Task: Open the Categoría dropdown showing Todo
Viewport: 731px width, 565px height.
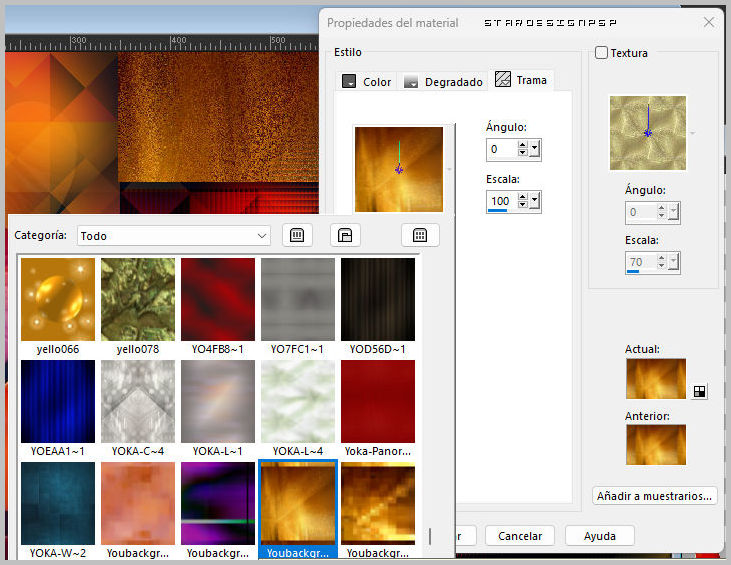Action: point(174,236)
